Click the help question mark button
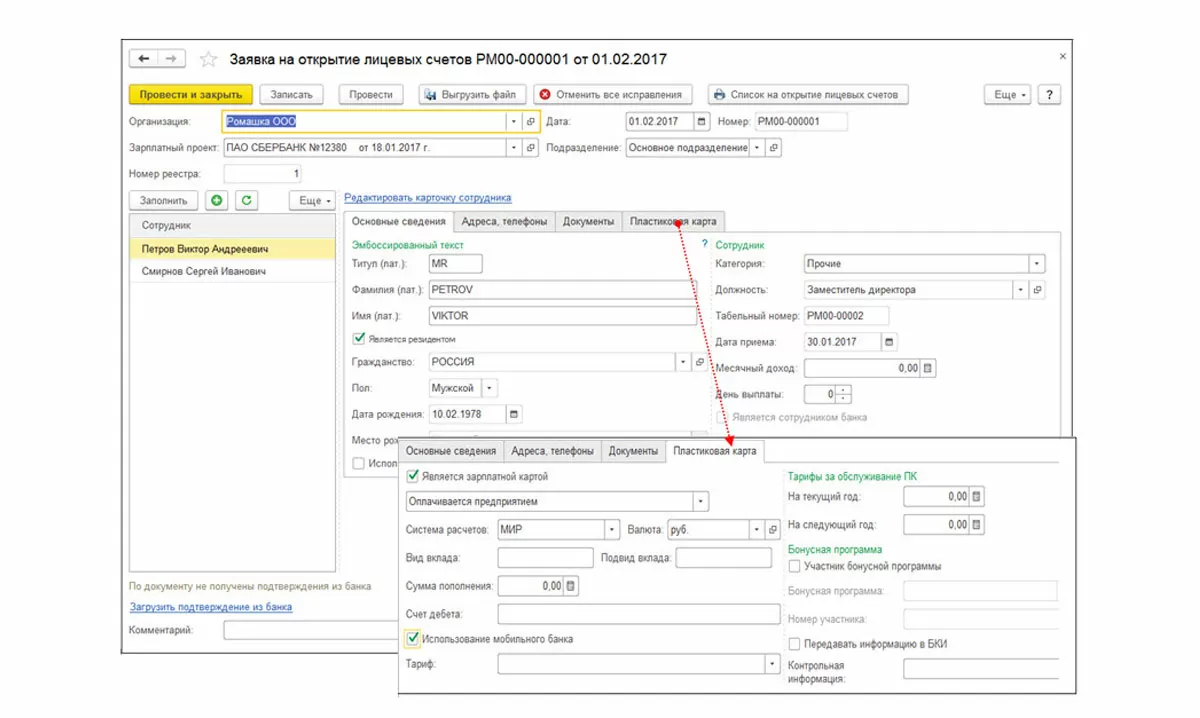This screenshot has width=1200, height=718. 1048,94
